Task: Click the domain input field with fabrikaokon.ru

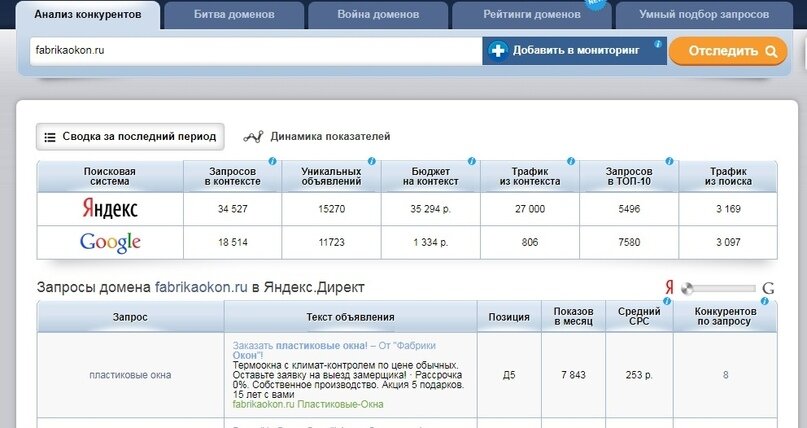Action: coord(256,50)
